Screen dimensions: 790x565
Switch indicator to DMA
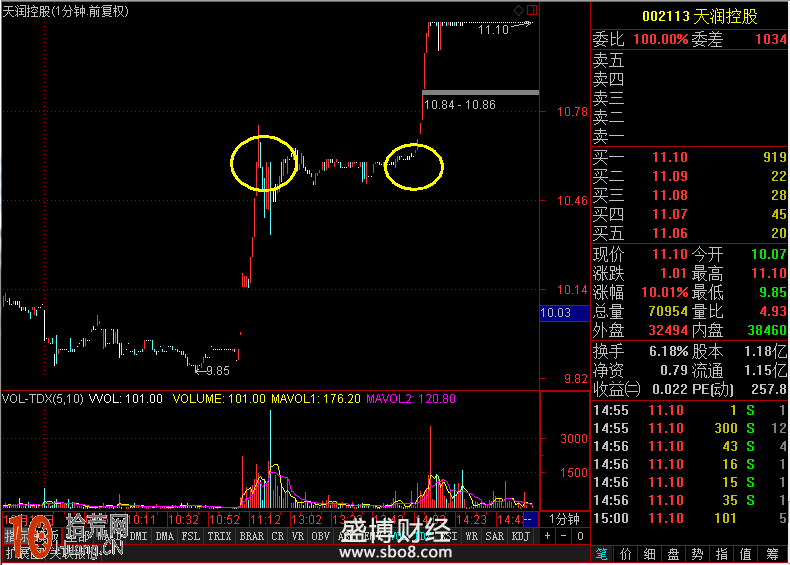(165, 536)
